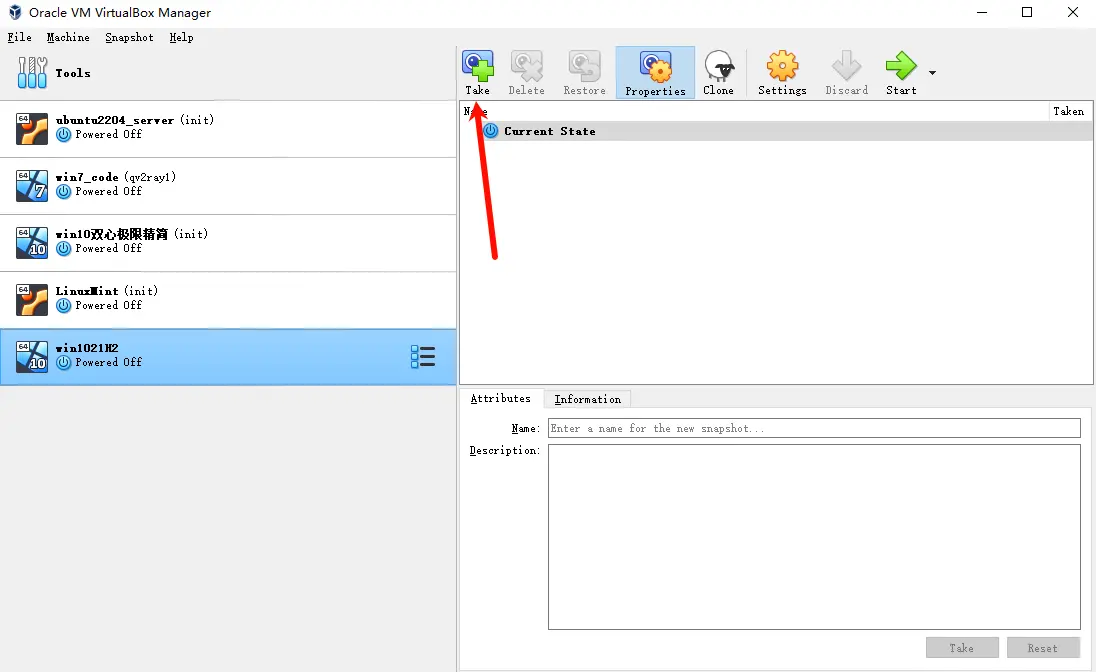Select the win1021H2 VM icon
This screenshot has width=1096, height=672.
click(x=32, y=357)
